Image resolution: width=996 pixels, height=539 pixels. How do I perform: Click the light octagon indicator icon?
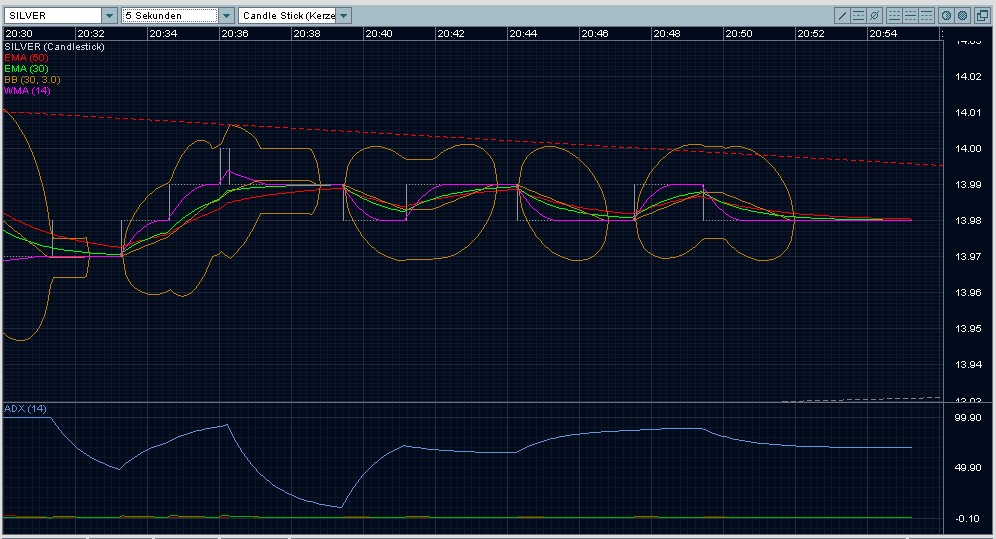tap(946, 16)
